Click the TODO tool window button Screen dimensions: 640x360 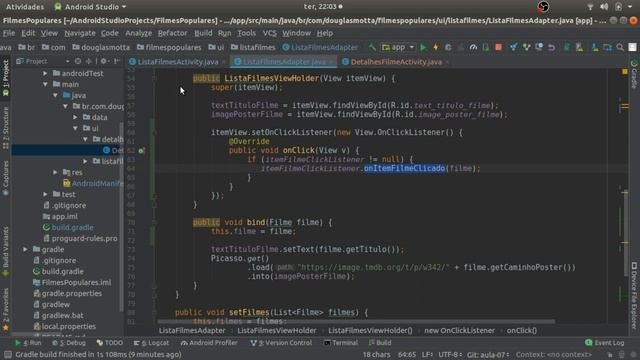109,343
